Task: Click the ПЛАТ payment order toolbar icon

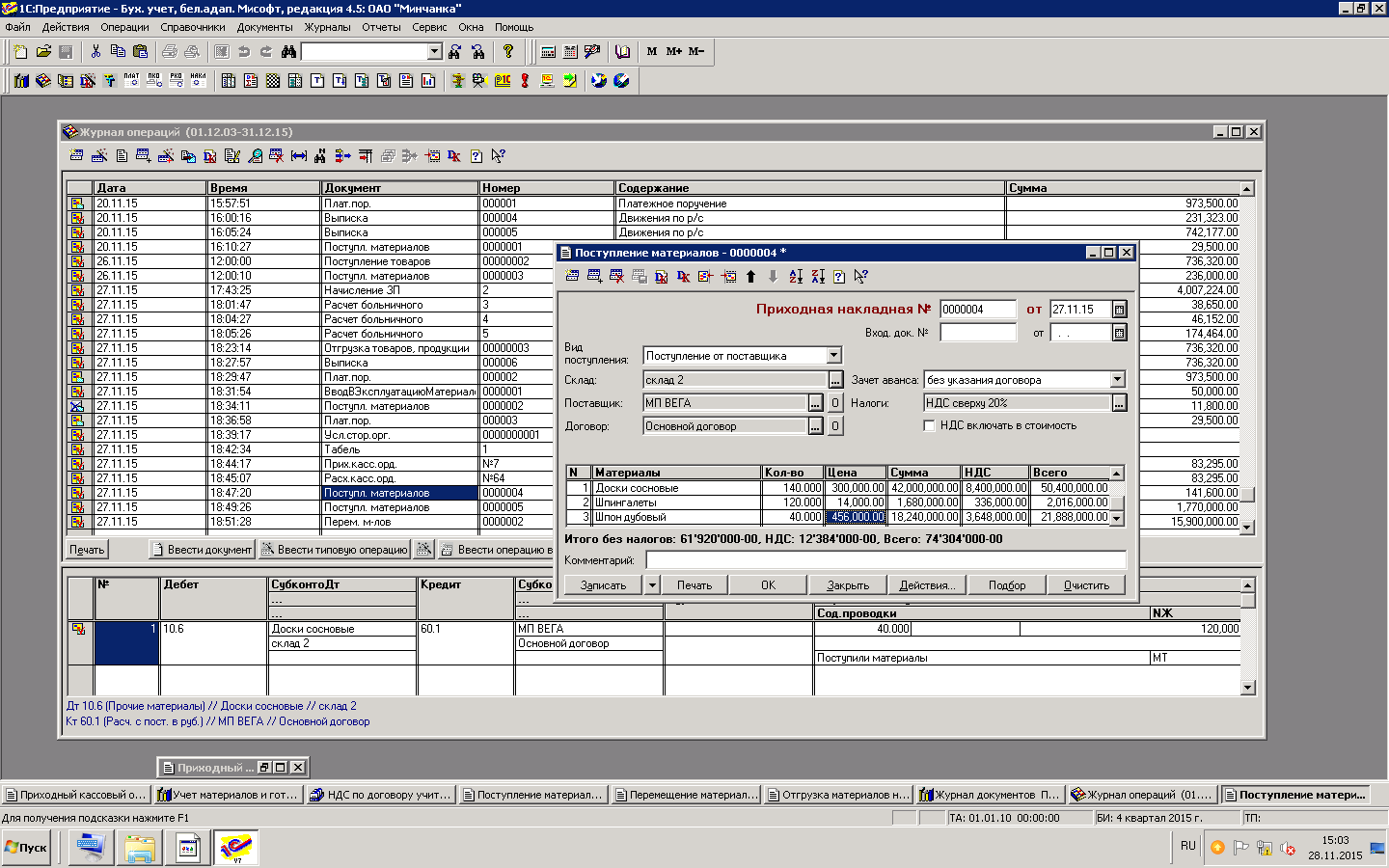Action: (131, 80)
